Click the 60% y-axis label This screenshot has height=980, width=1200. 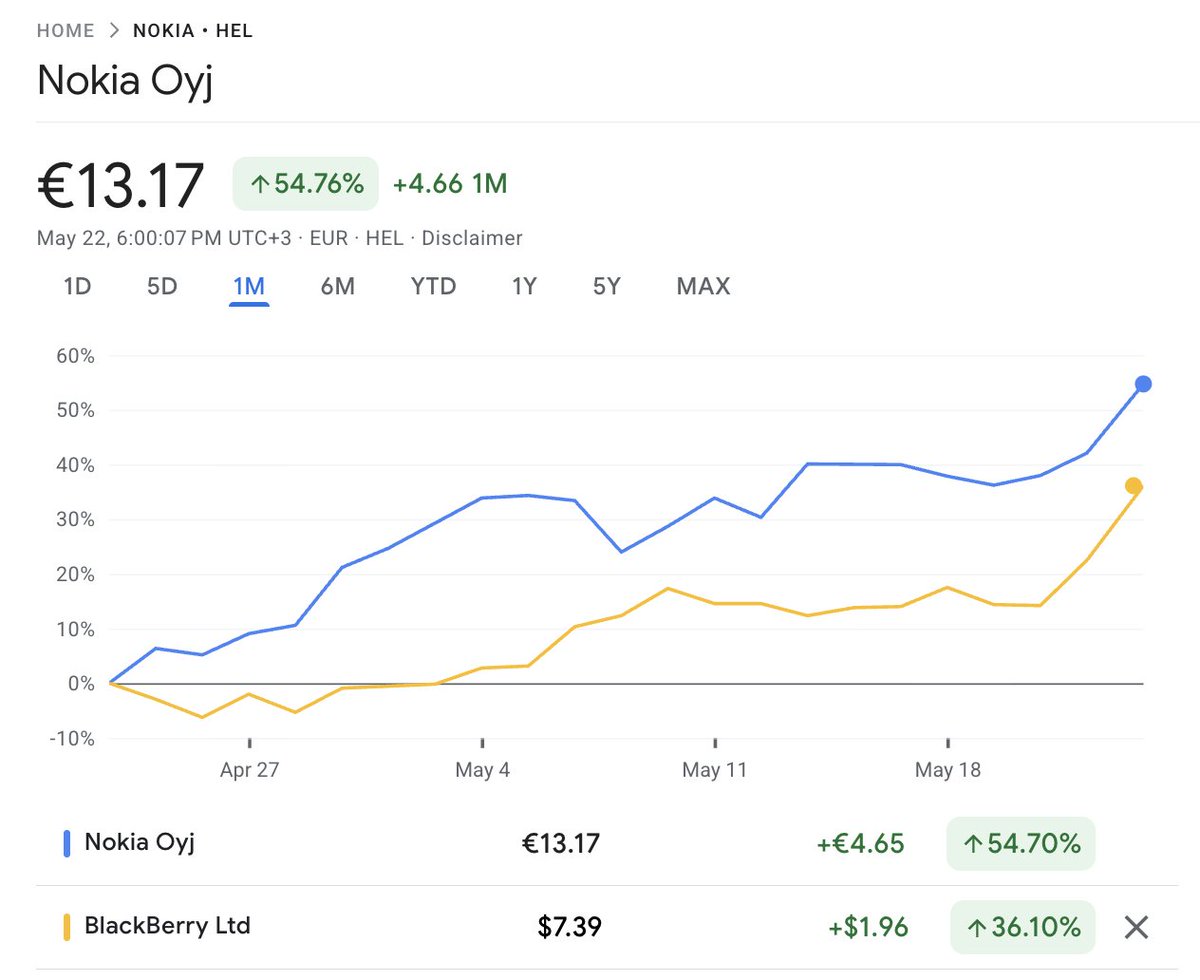pos(74,356)
